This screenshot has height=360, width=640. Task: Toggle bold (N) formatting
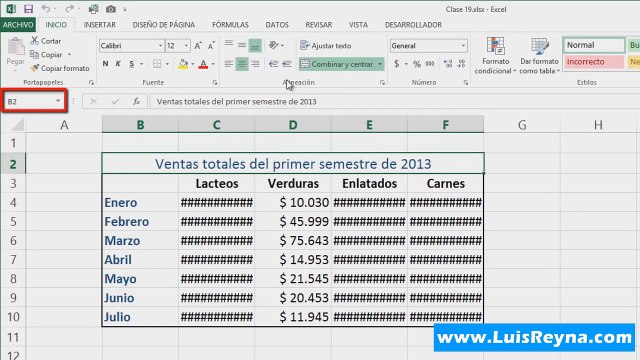105,64
